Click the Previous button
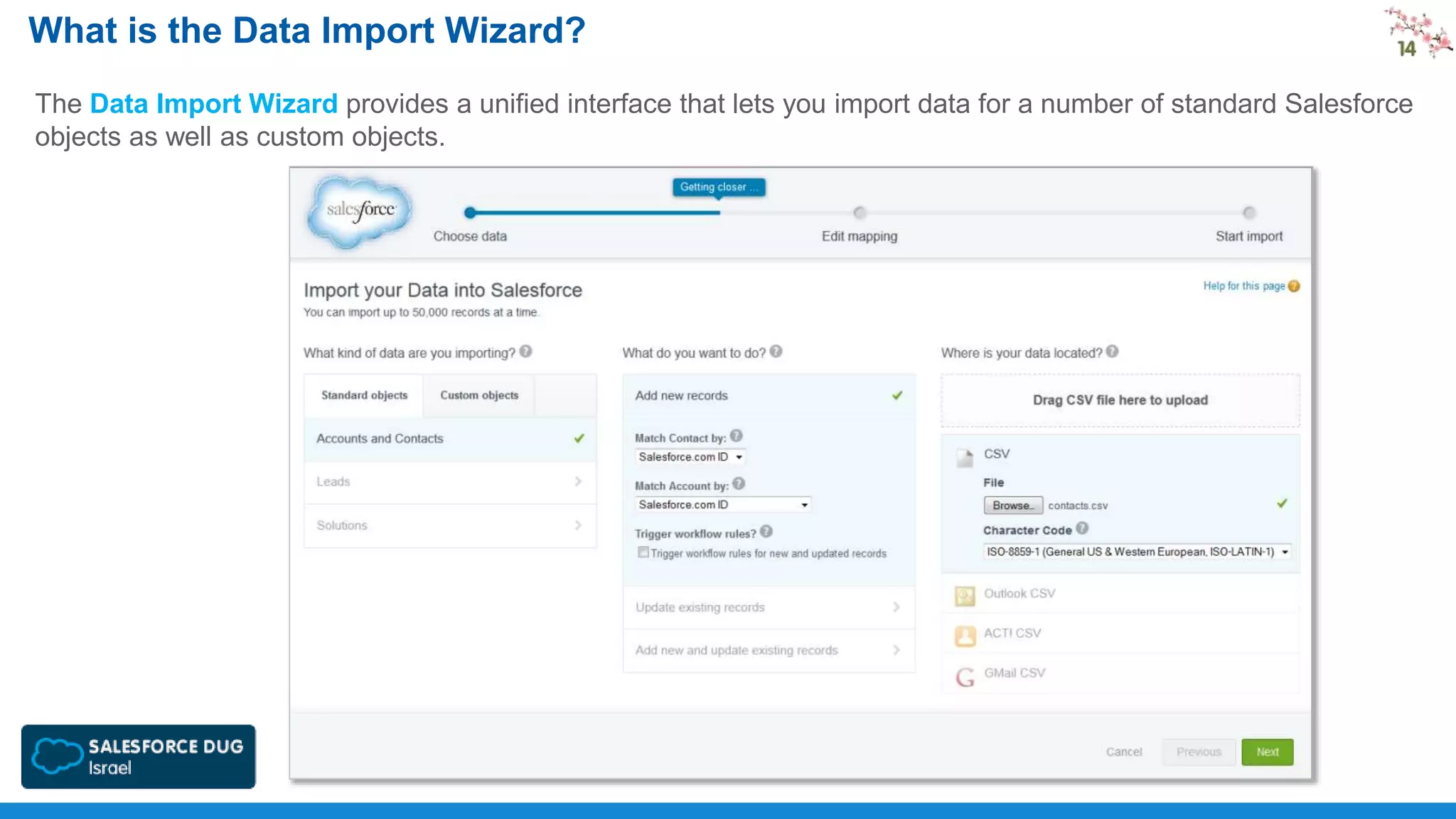The height and width of the screenshot is (819, 1456). (x=1199, y=752)
